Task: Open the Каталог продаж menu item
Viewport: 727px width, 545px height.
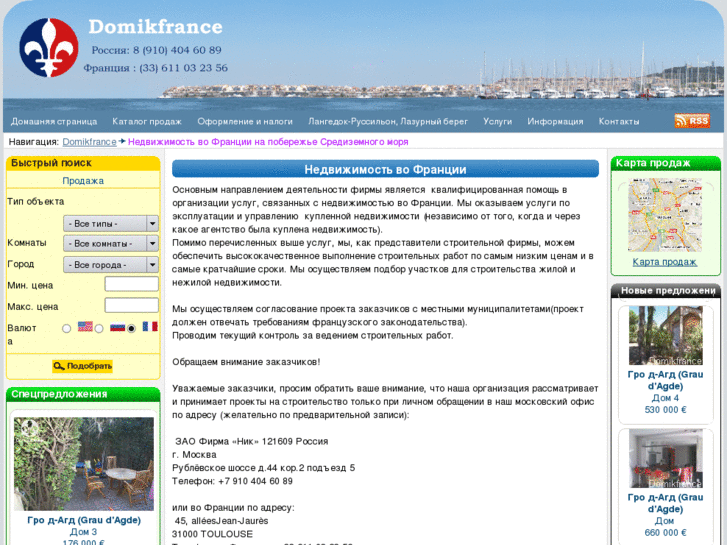Action: 147,122
